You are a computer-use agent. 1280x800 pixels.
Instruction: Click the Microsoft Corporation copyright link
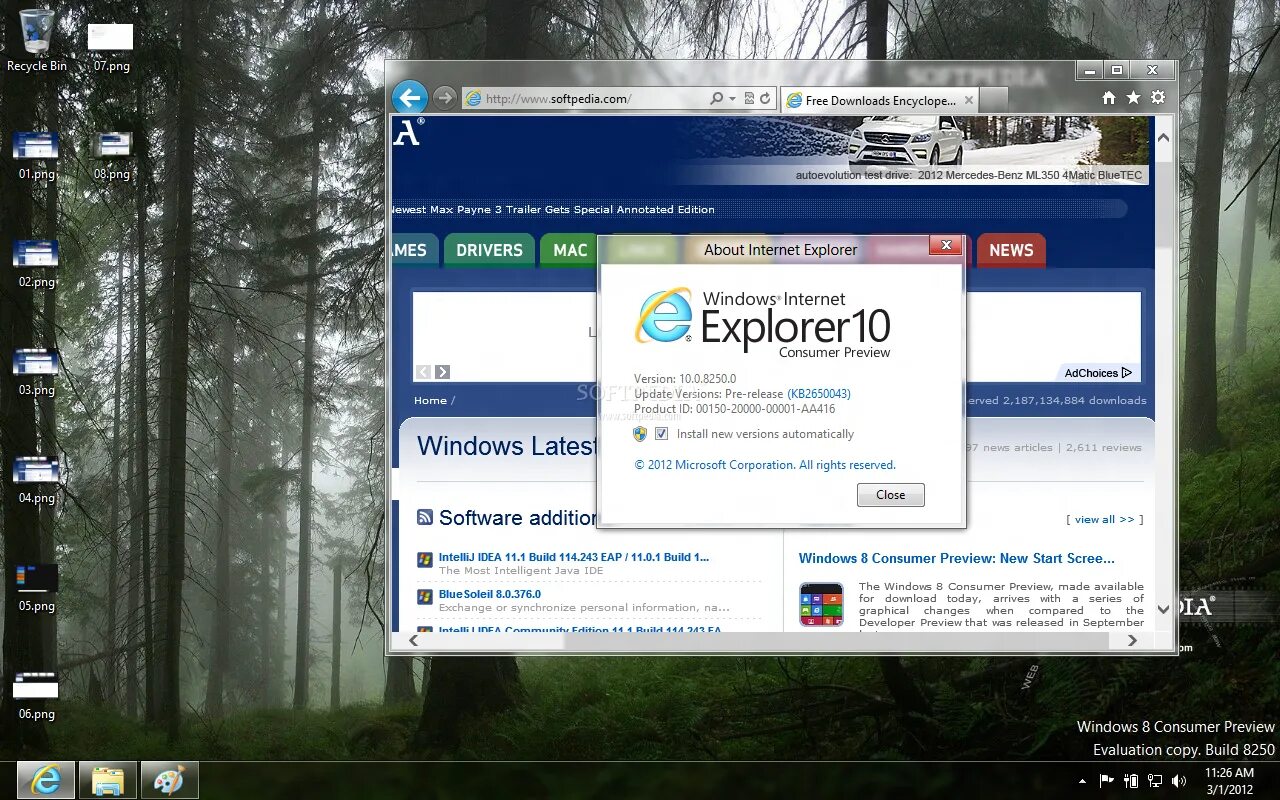765,465
